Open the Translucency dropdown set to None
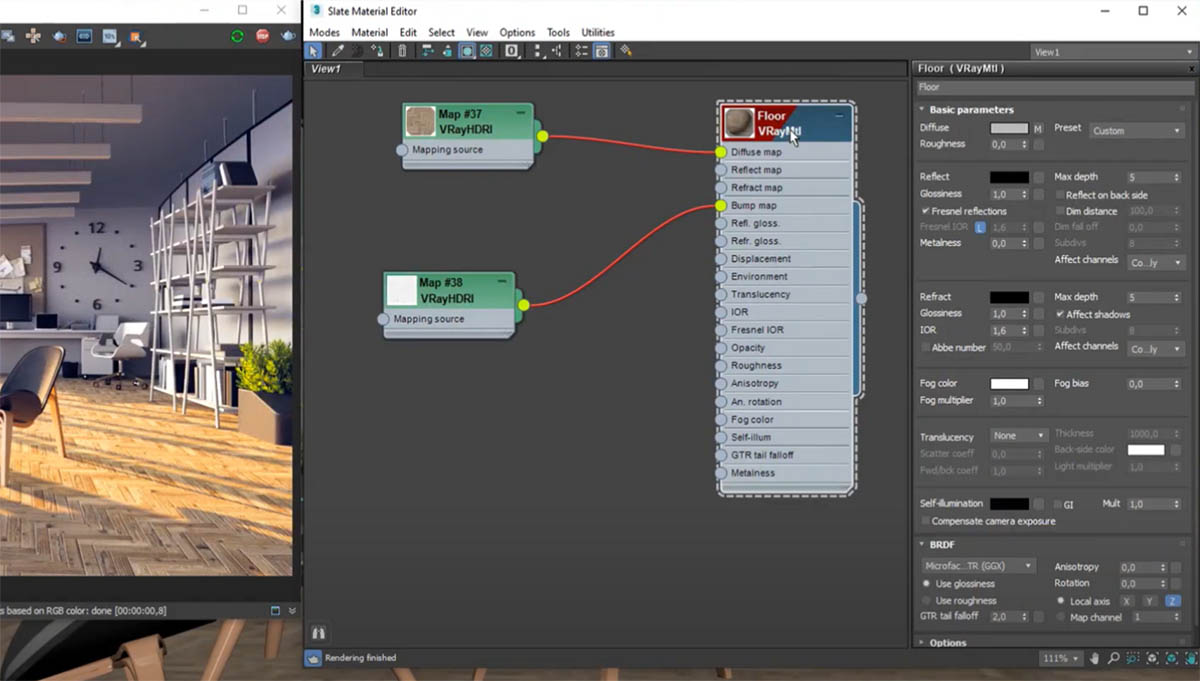This screenshot has height=681, width=1200. pos(1018,436)
